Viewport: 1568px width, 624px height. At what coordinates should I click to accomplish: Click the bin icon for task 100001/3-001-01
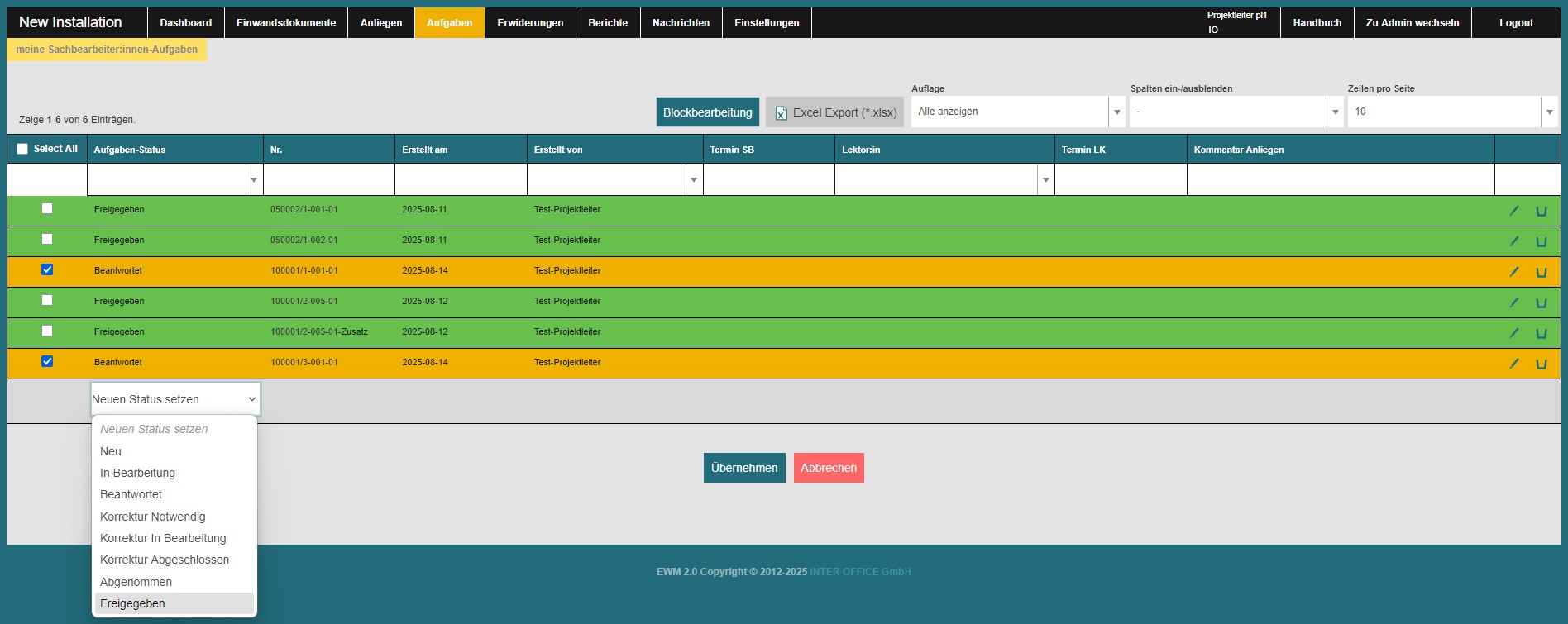coord(1541,364)
